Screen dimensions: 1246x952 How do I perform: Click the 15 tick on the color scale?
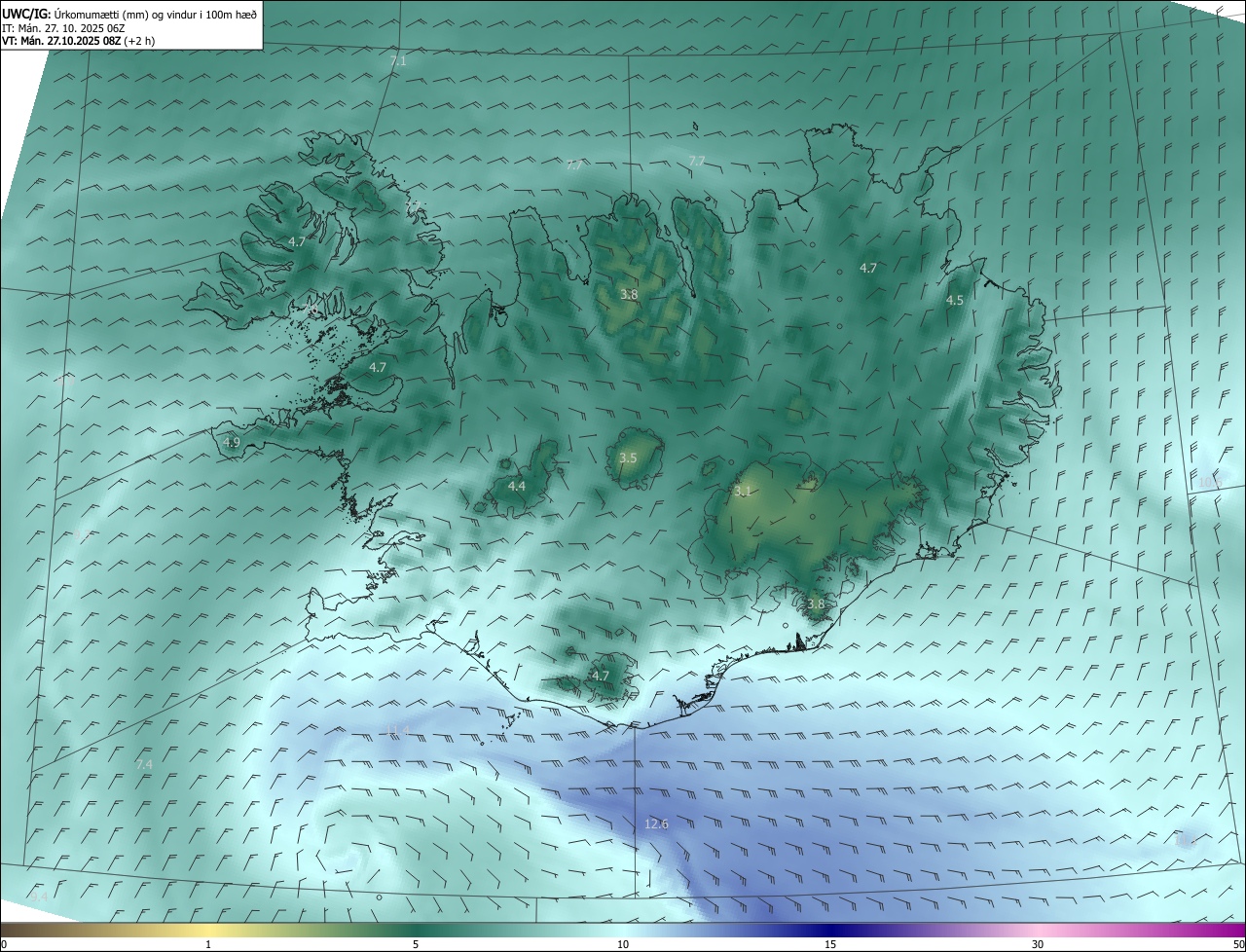coord(830,944)
